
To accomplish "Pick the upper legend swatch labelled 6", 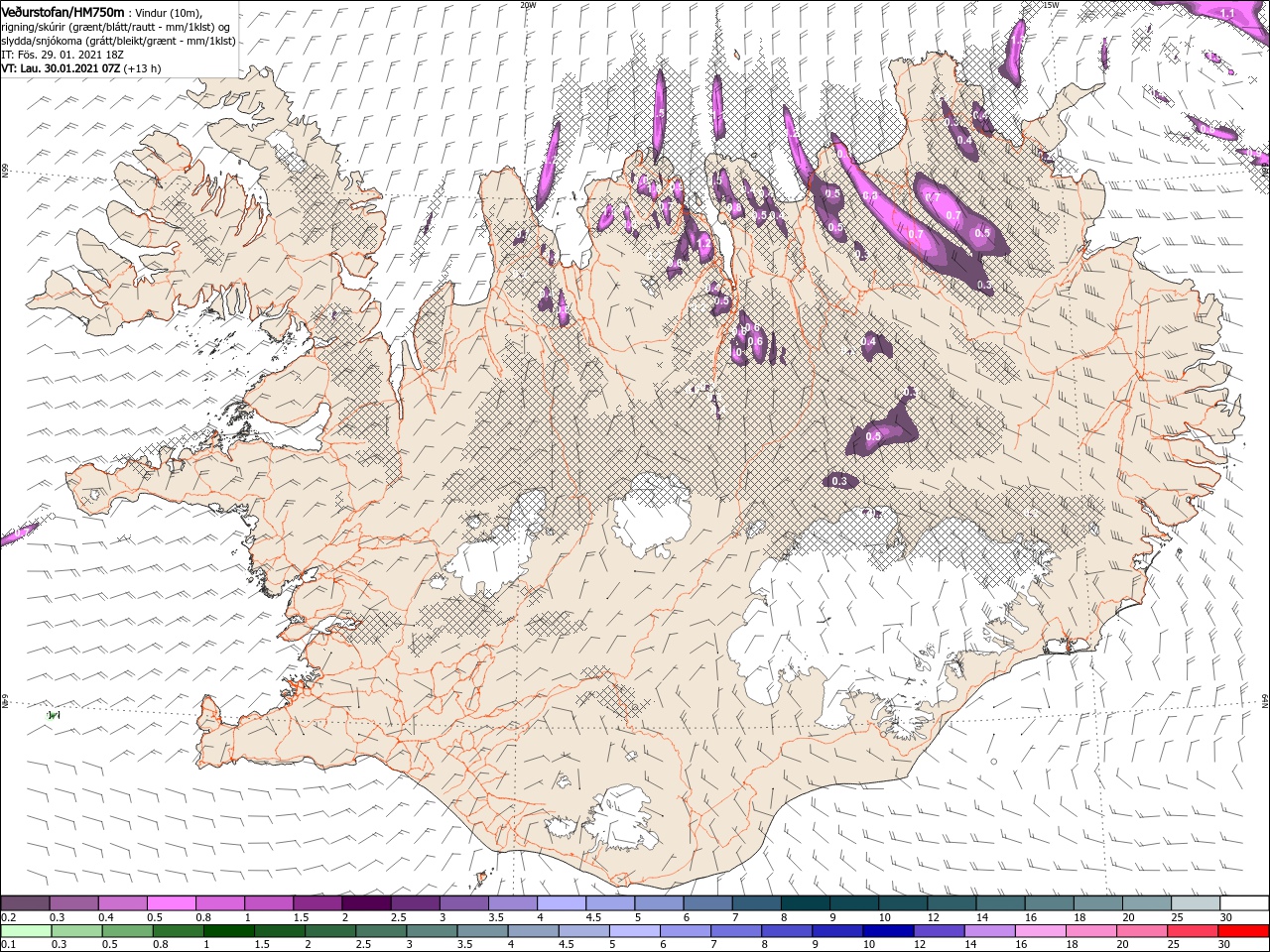I will tap(708, 903).
